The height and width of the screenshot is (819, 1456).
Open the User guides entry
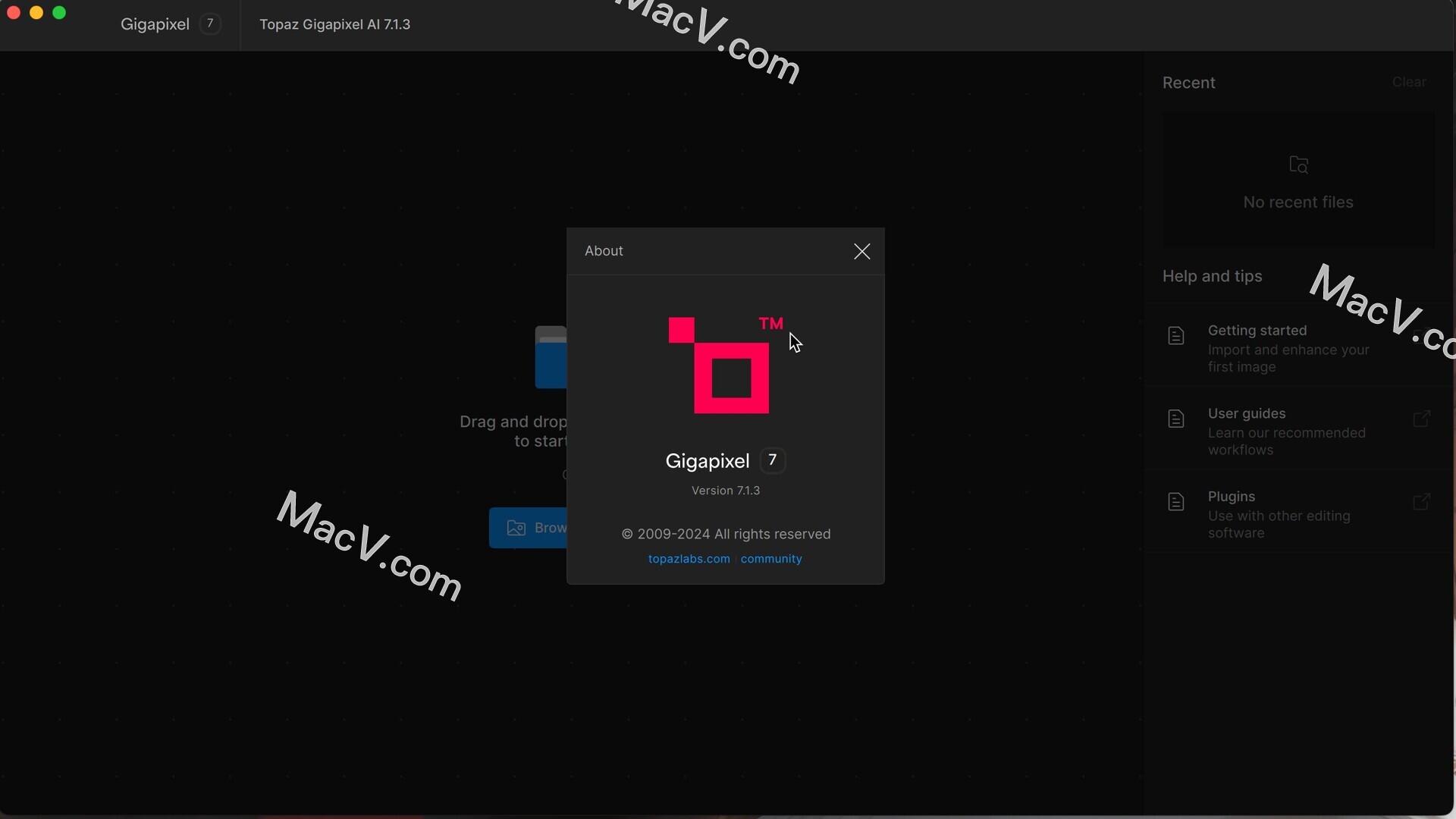1246,414
